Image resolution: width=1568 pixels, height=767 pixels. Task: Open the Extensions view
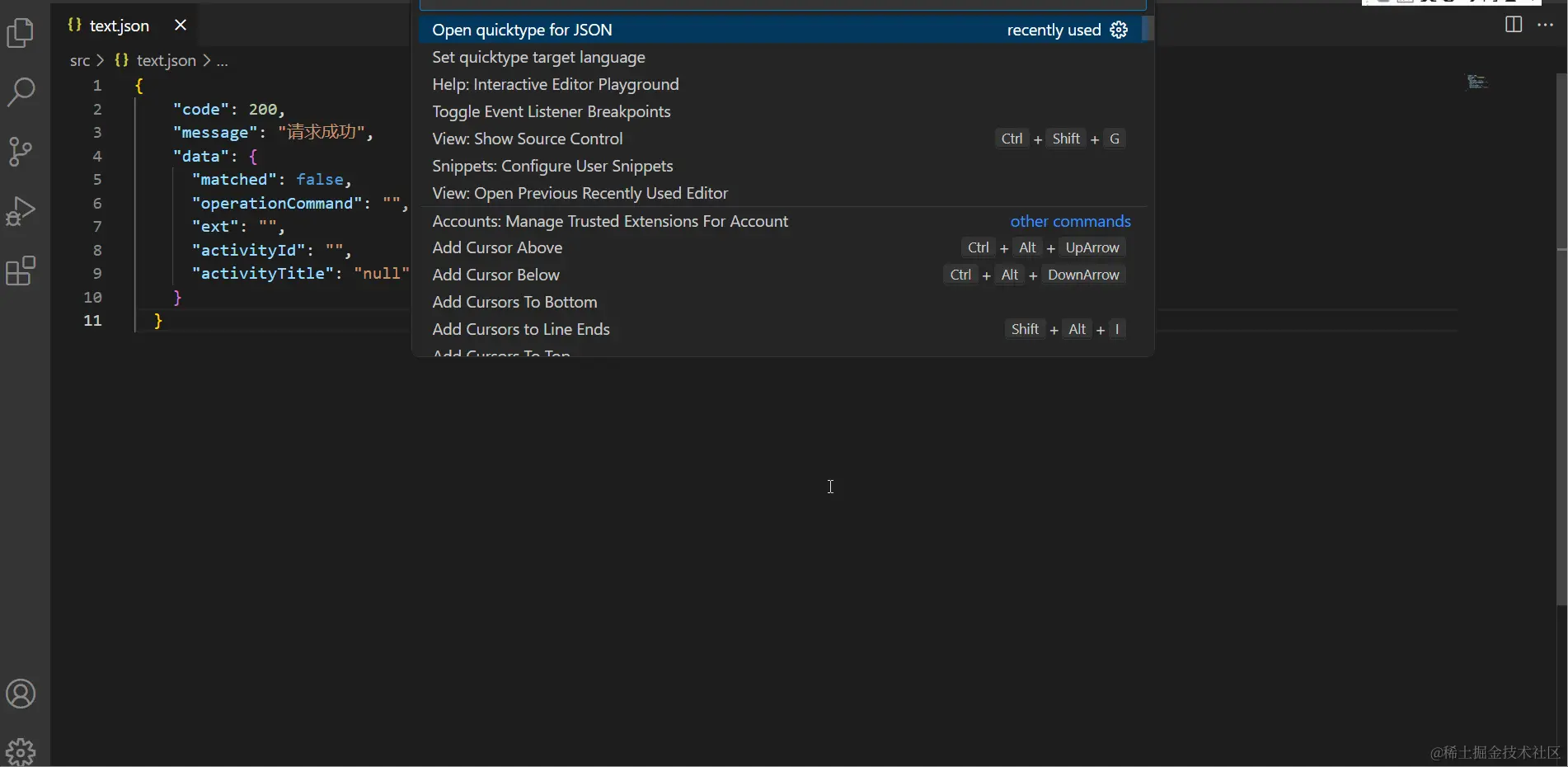coord(21,271)
